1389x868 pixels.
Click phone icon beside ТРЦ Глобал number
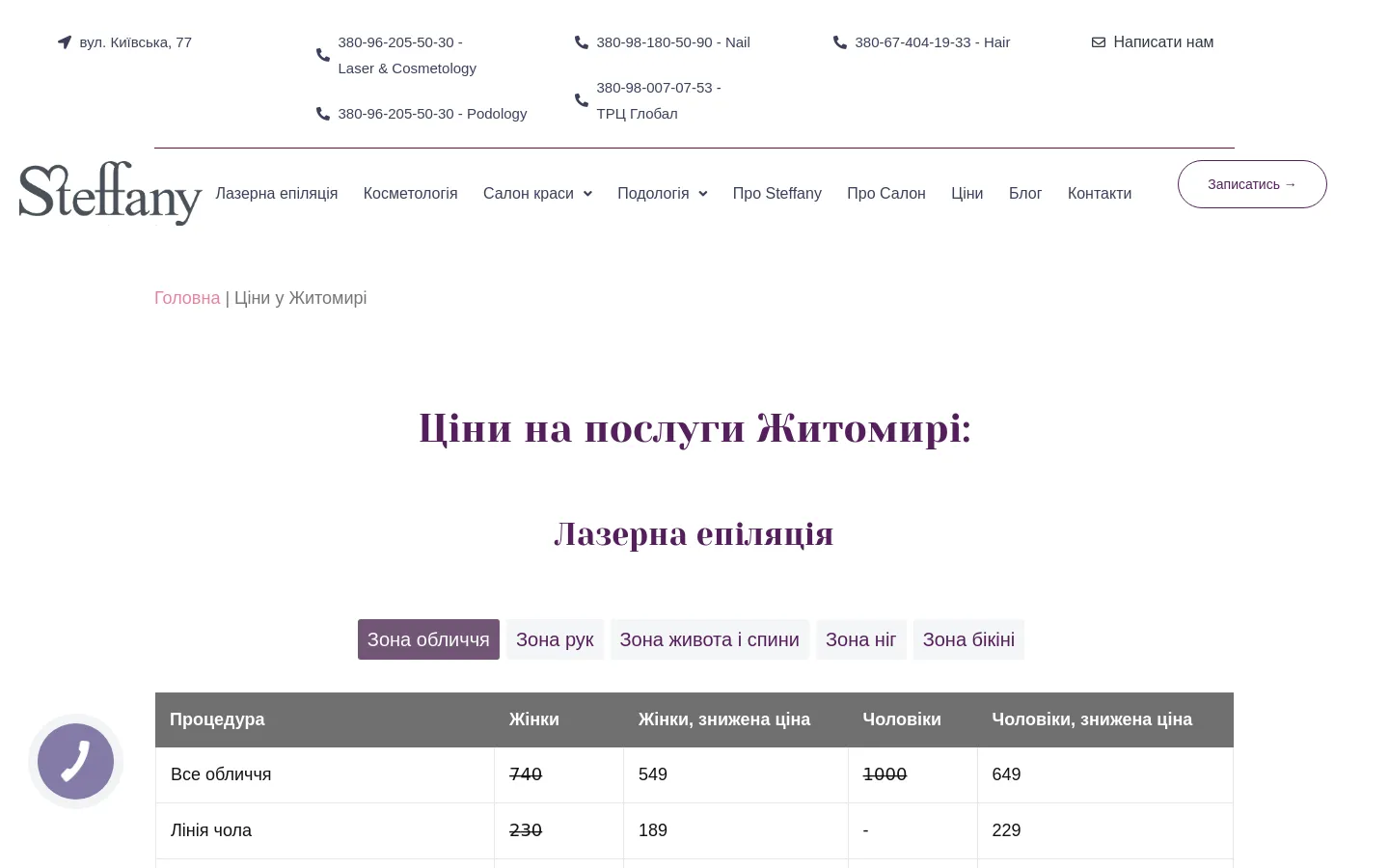[x=582, y=100]
